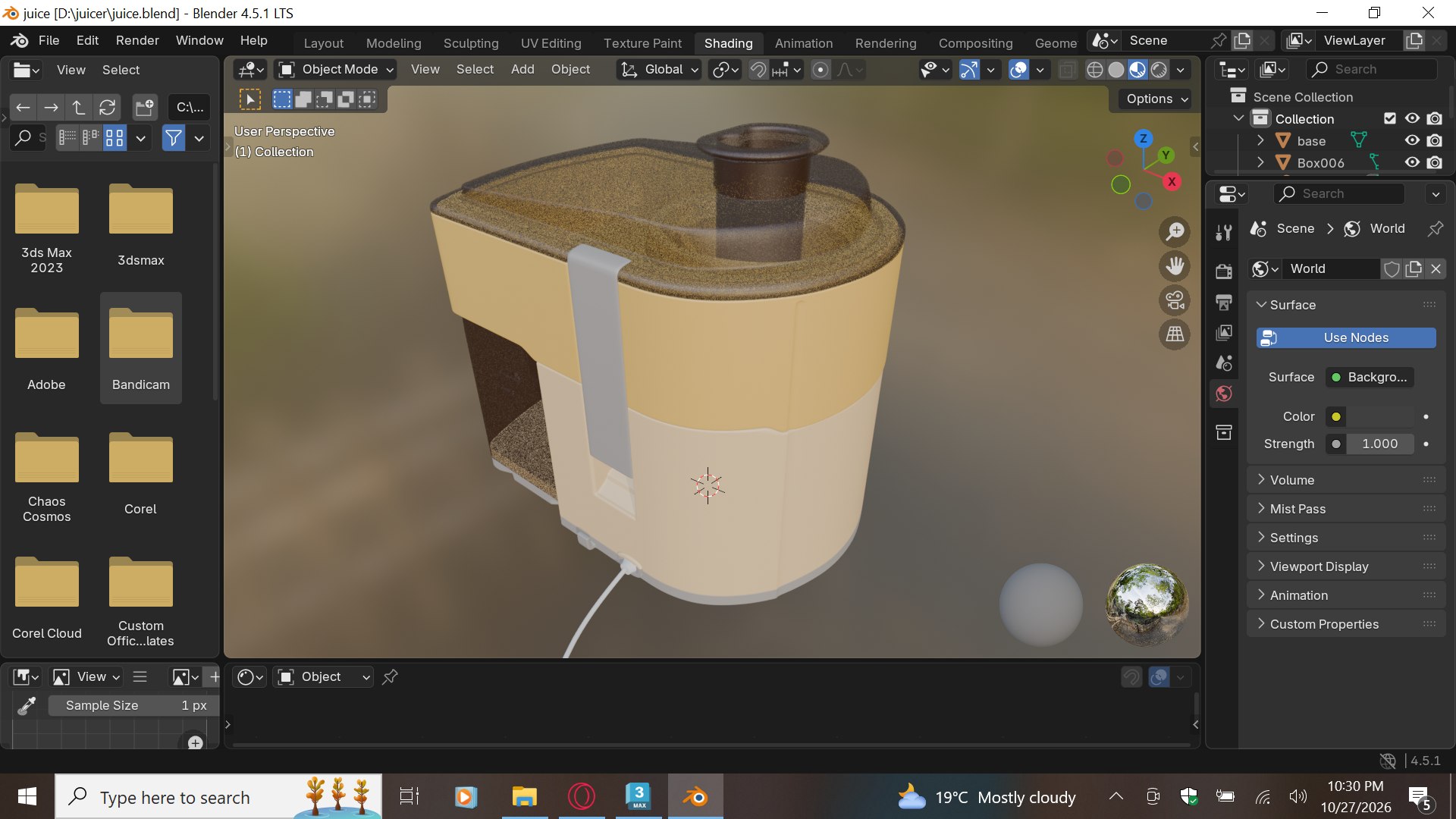Create new directory in file browser
The width and height of the screenshot is (1456, 819).
click(x=144, y=108)
